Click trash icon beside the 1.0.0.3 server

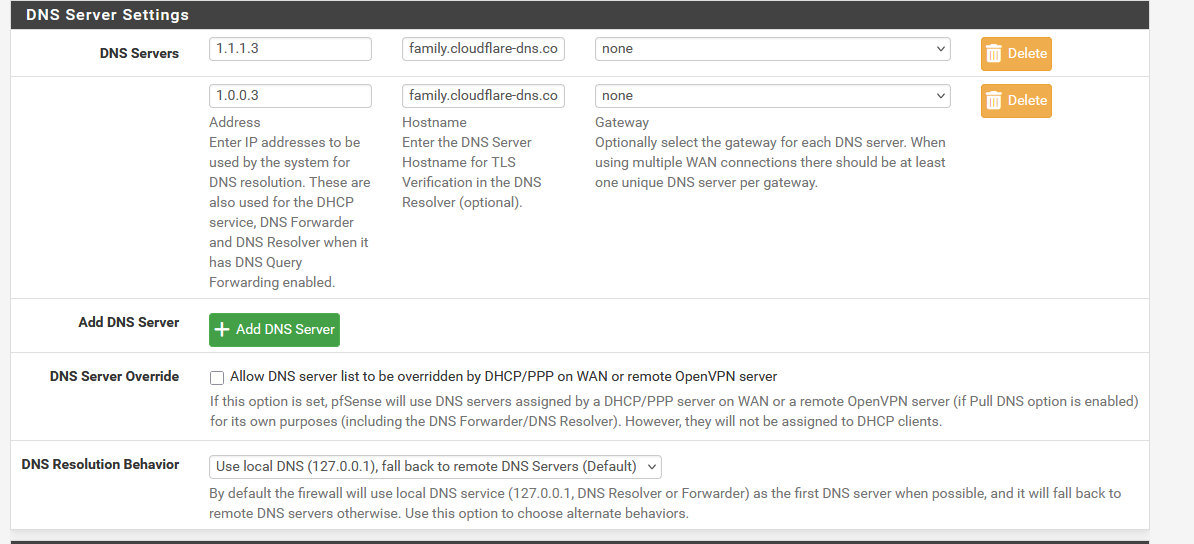tap(993, 101)
